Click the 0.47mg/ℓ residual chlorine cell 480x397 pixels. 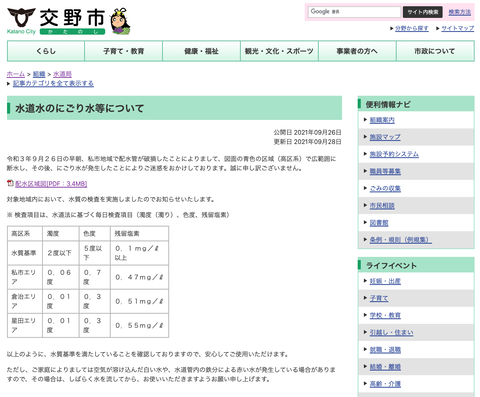[139, 277]
